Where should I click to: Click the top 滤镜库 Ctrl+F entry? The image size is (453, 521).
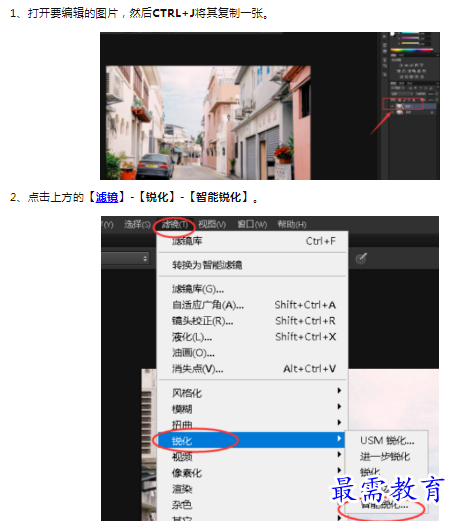[252, 241]
